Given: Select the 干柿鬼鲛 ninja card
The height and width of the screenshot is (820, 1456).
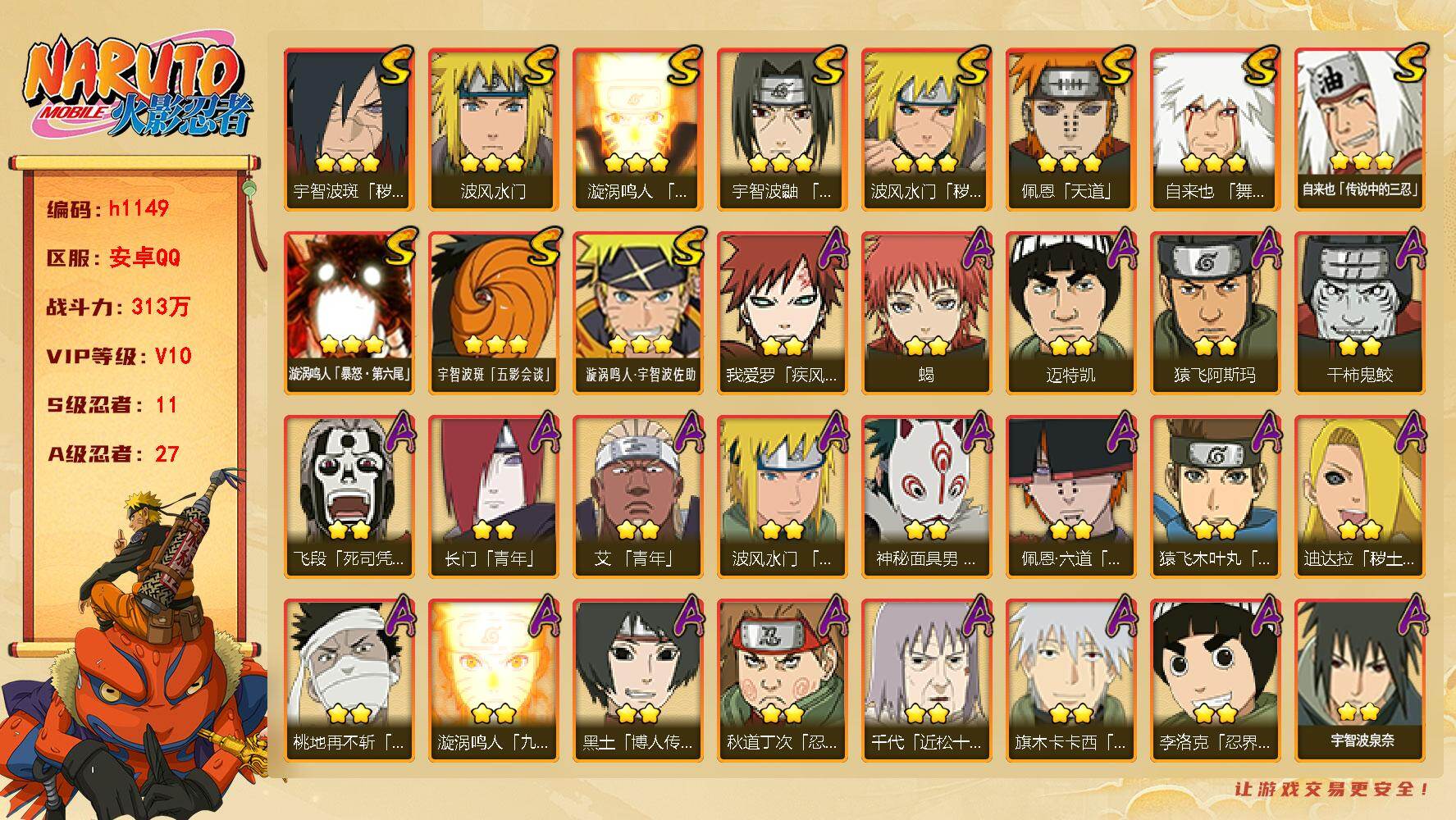Looking at the screenshot, I should pyautogui.click(x=1360, y=312).
